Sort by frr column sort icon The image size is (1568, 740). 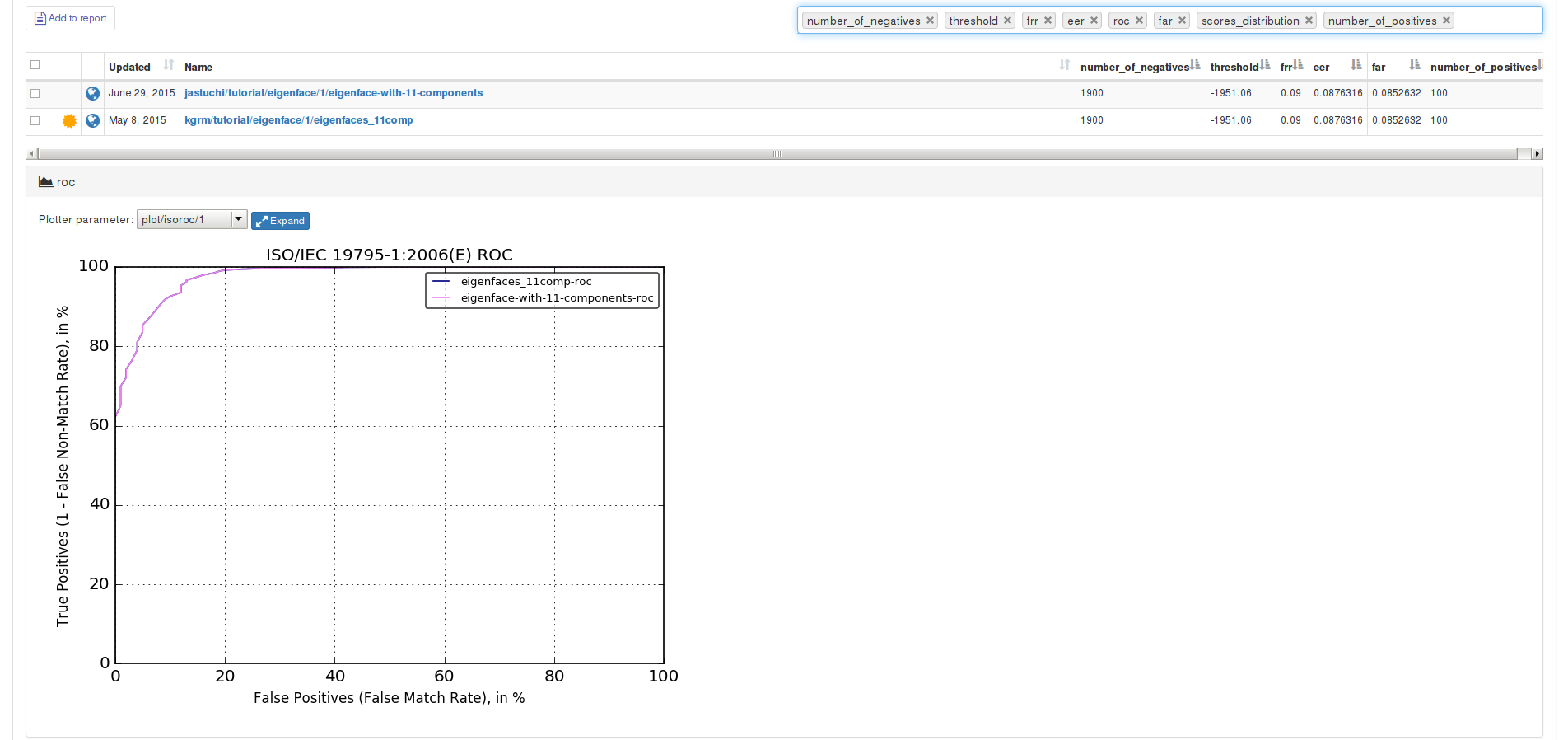tap(1298, 65)
